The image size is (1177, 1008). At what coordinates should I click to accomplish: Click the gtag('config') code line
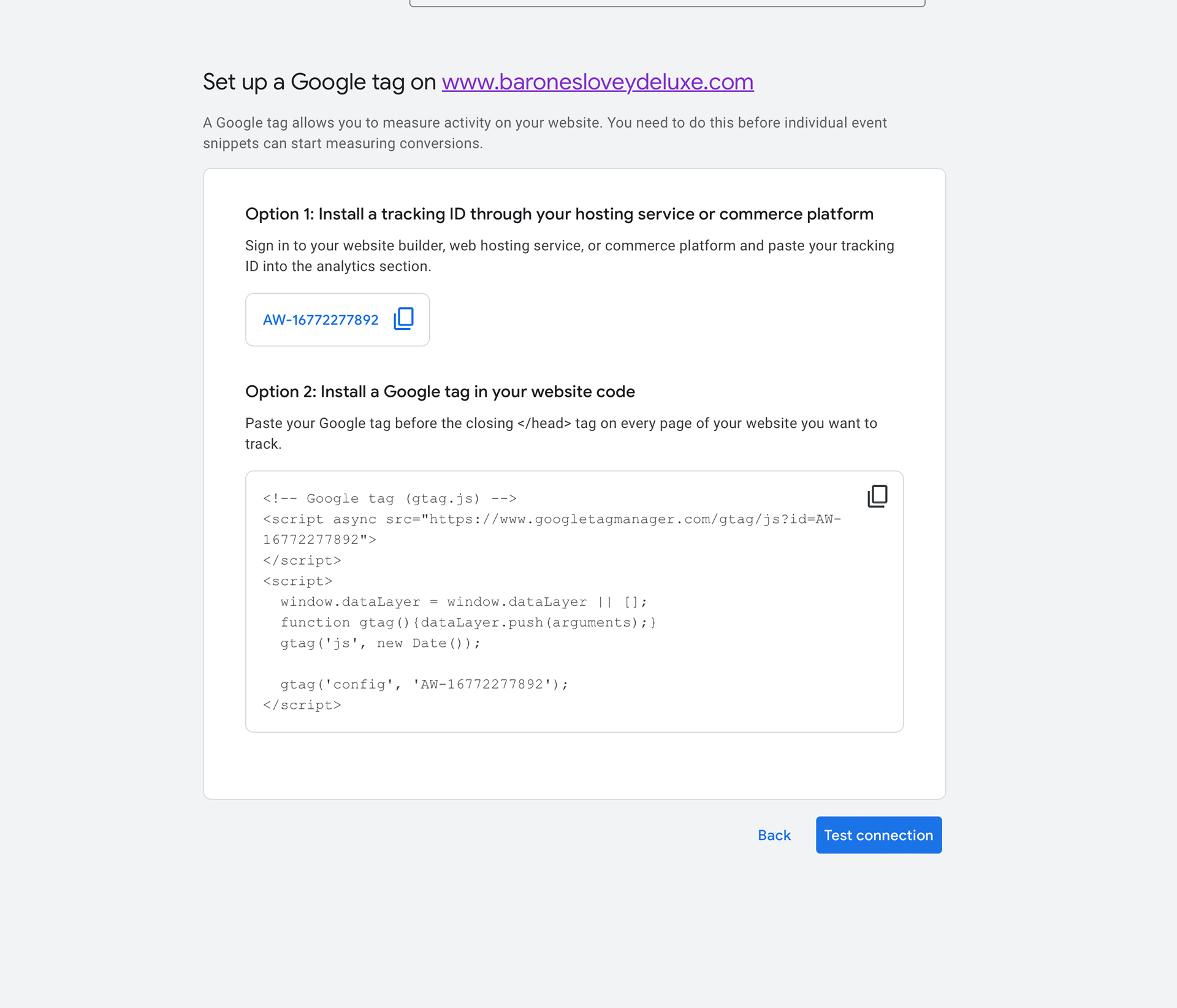pyautogui.click(x=424, y=684)
